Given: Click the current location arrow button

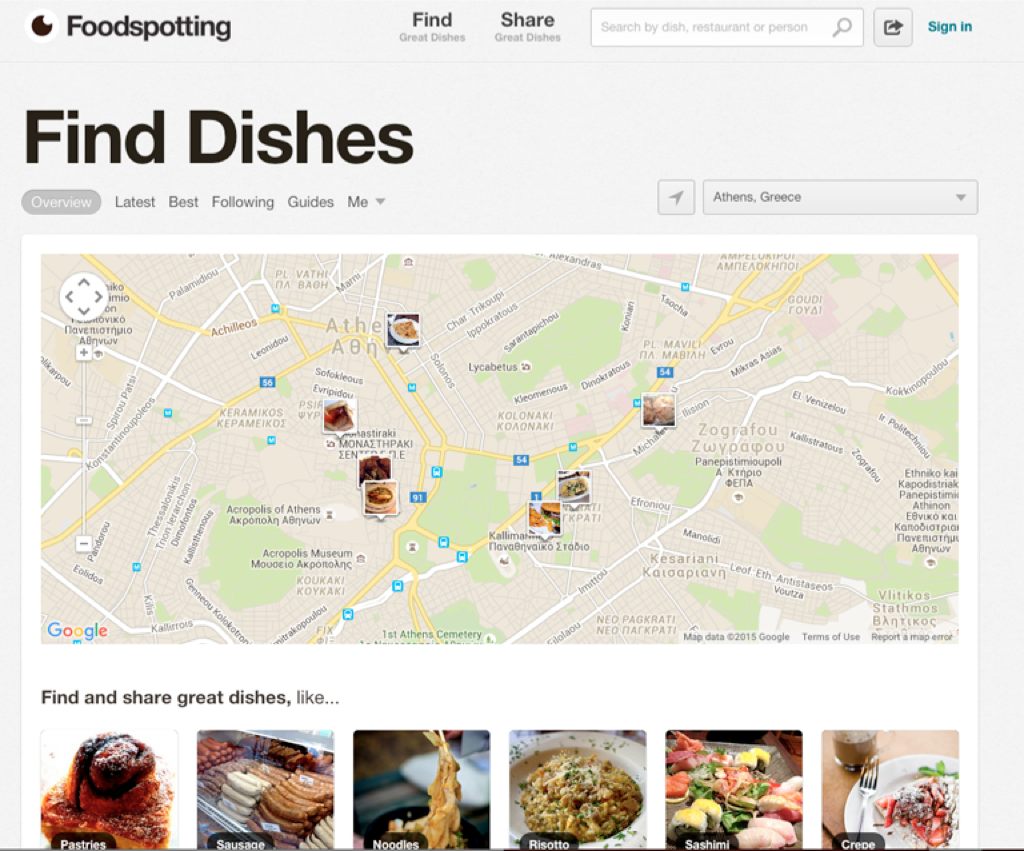Looking at the screenshot, I should tap(676, 197).
